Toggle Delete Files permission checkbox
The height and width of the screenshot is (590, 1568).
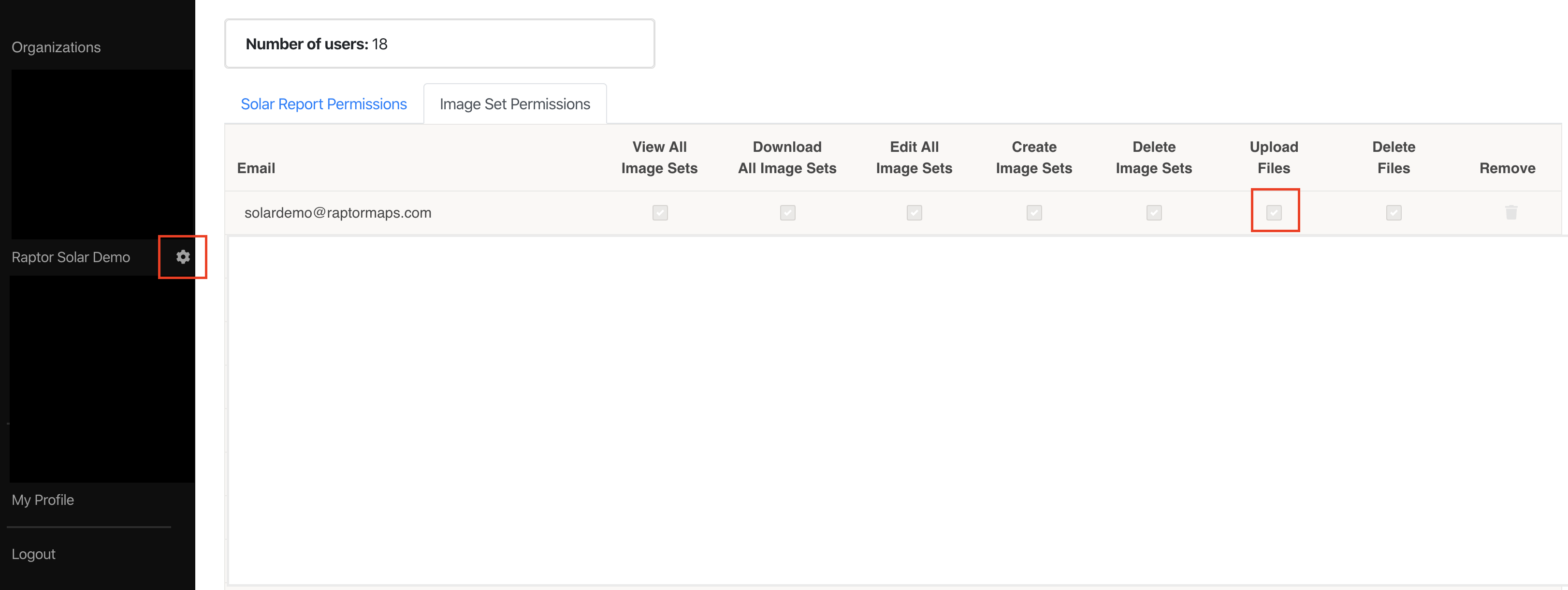[x=1394, y=212]
